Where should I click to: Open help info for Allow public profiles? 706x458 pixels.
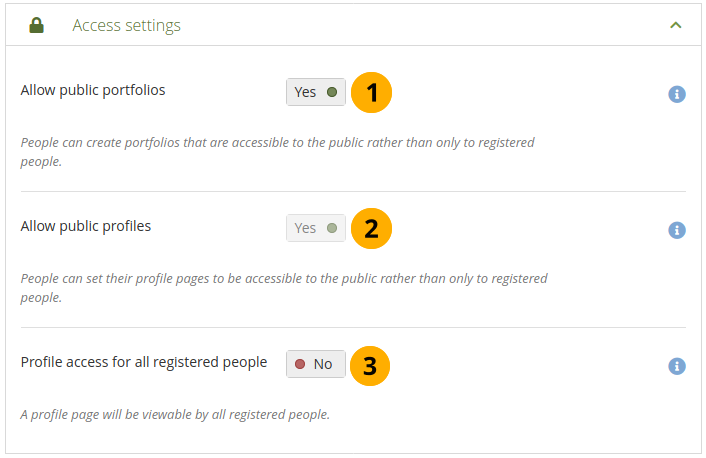677,230
